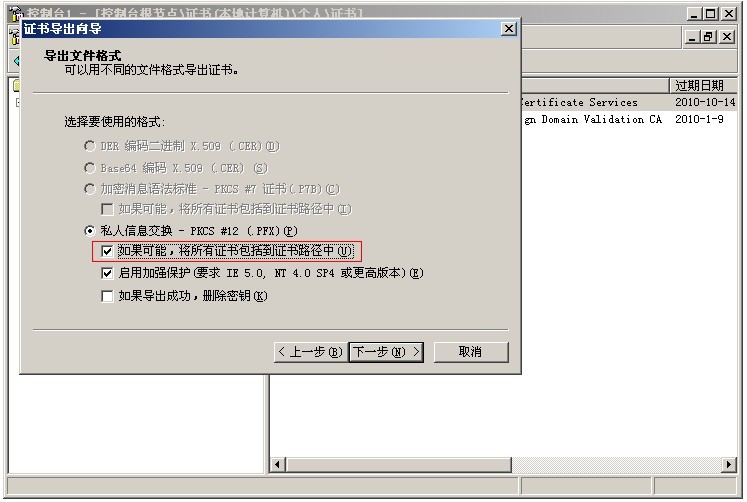Close the 证书导出向导 dialog

point(509,29)
